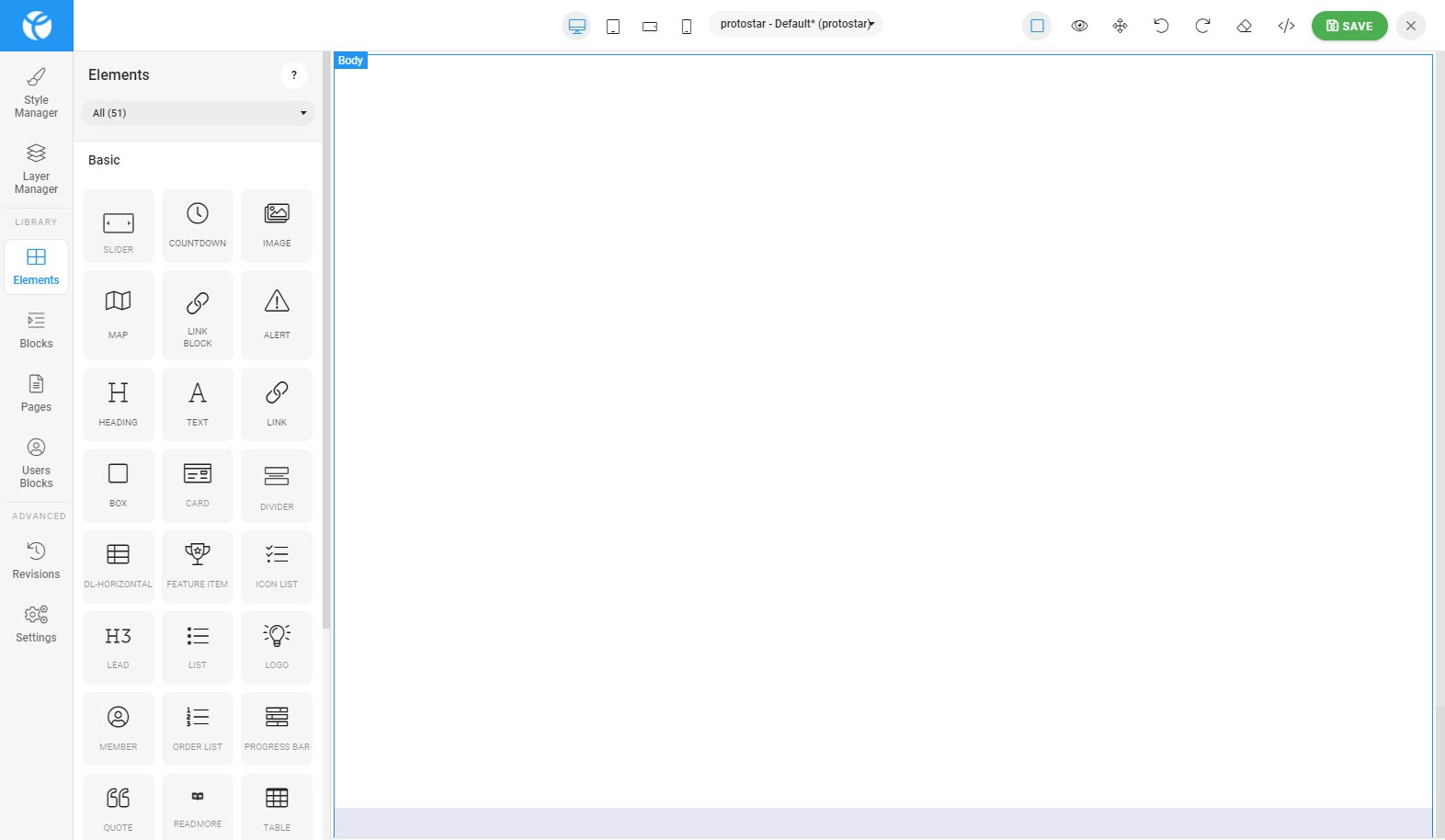Click the elements panel vertical scrollbar
Image resolution: width=1445 pixels, height=840 pixels.
pyautogui.click(x=326, y=368)
